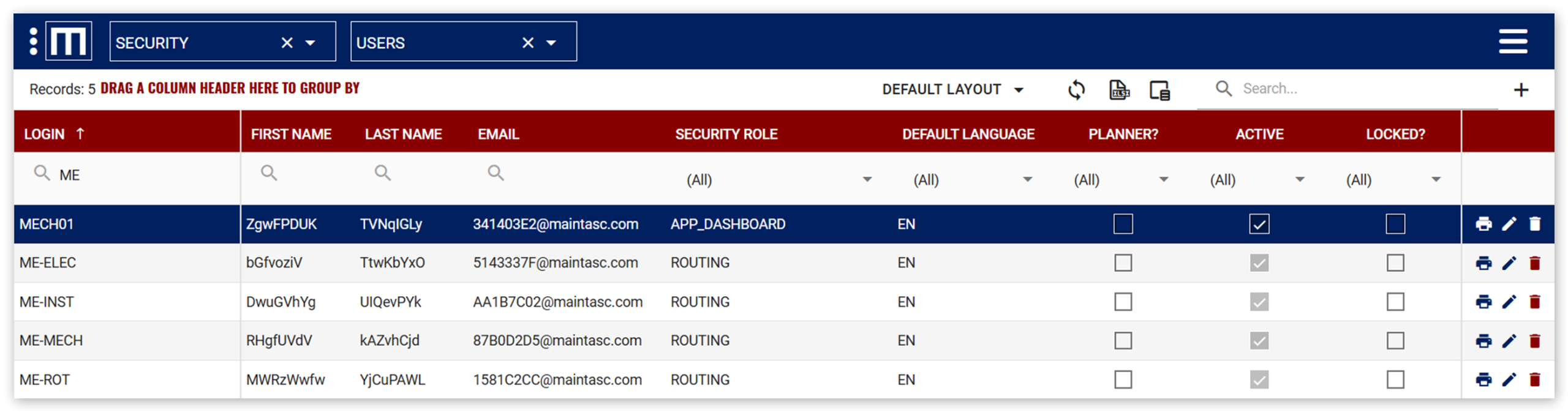1568x413 pixels.
Task: Expand the Active filter dropdown
Action: pos(1300,180)
